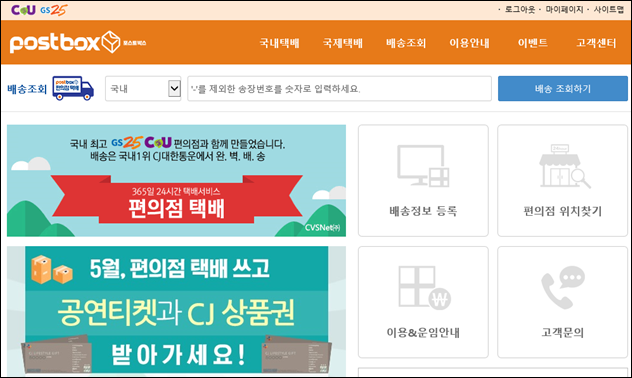Click the 이용&운임안내 label
The image size is (632, 378).
[423, 332]
